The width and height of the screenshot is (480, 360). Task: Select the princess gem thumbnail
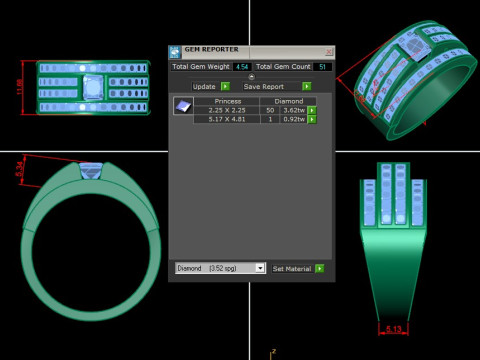(183, 106)
